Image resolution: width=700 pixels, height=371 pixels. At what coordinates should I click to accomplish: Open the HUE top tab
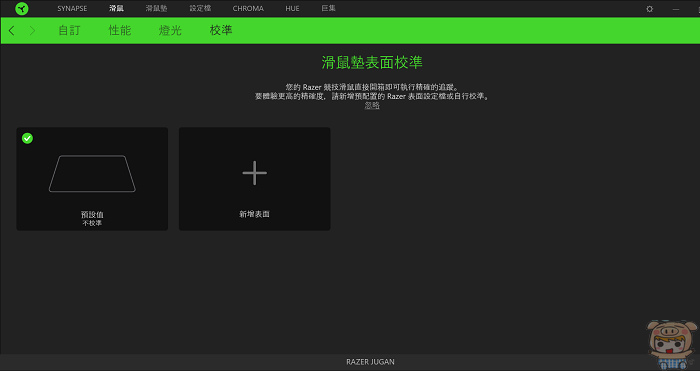pyautogui.click(x=292, y=8)
